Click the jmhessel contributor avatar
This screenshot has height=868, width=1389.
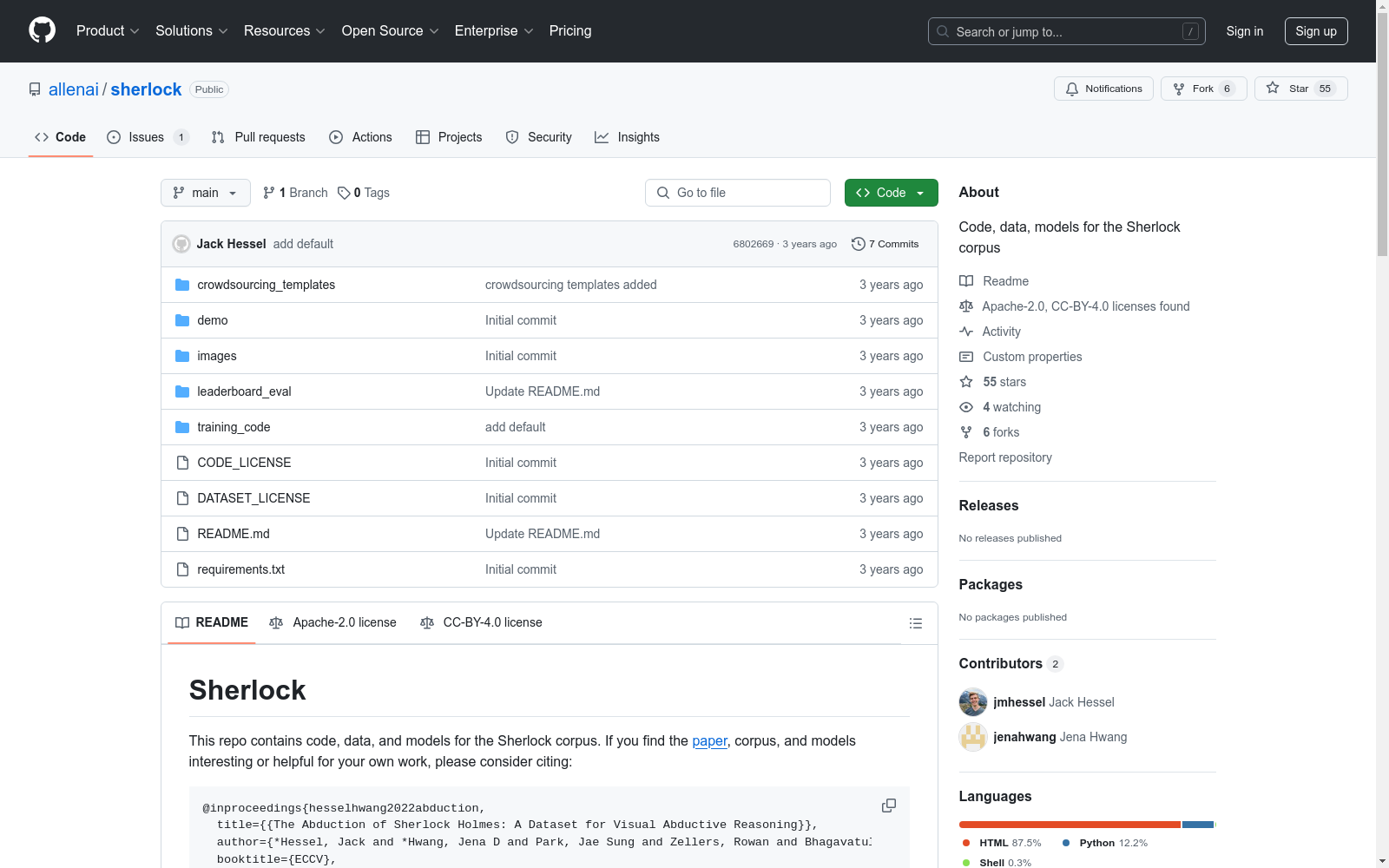(x=973, y=702)
